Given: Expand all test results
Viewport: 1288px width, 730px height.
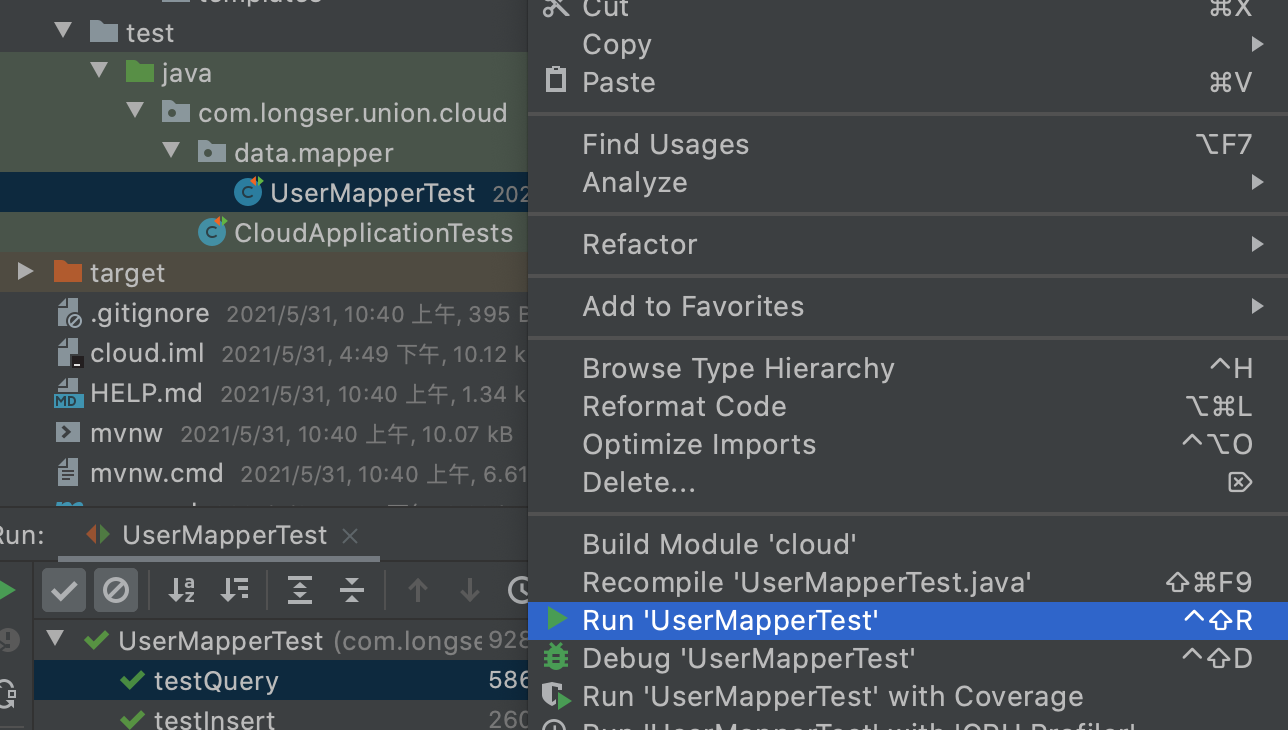Looking at the screenshot, I should point(299,591).
